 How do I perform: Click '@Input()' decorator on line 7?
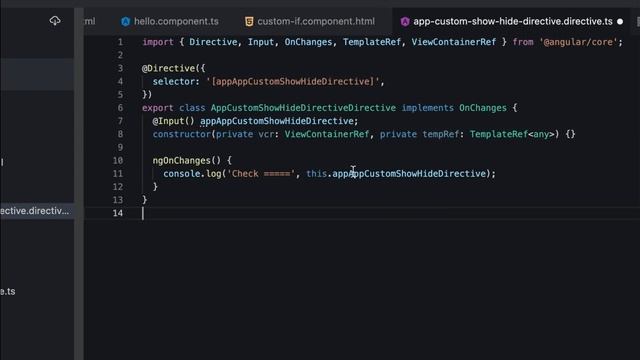point(173,121)
